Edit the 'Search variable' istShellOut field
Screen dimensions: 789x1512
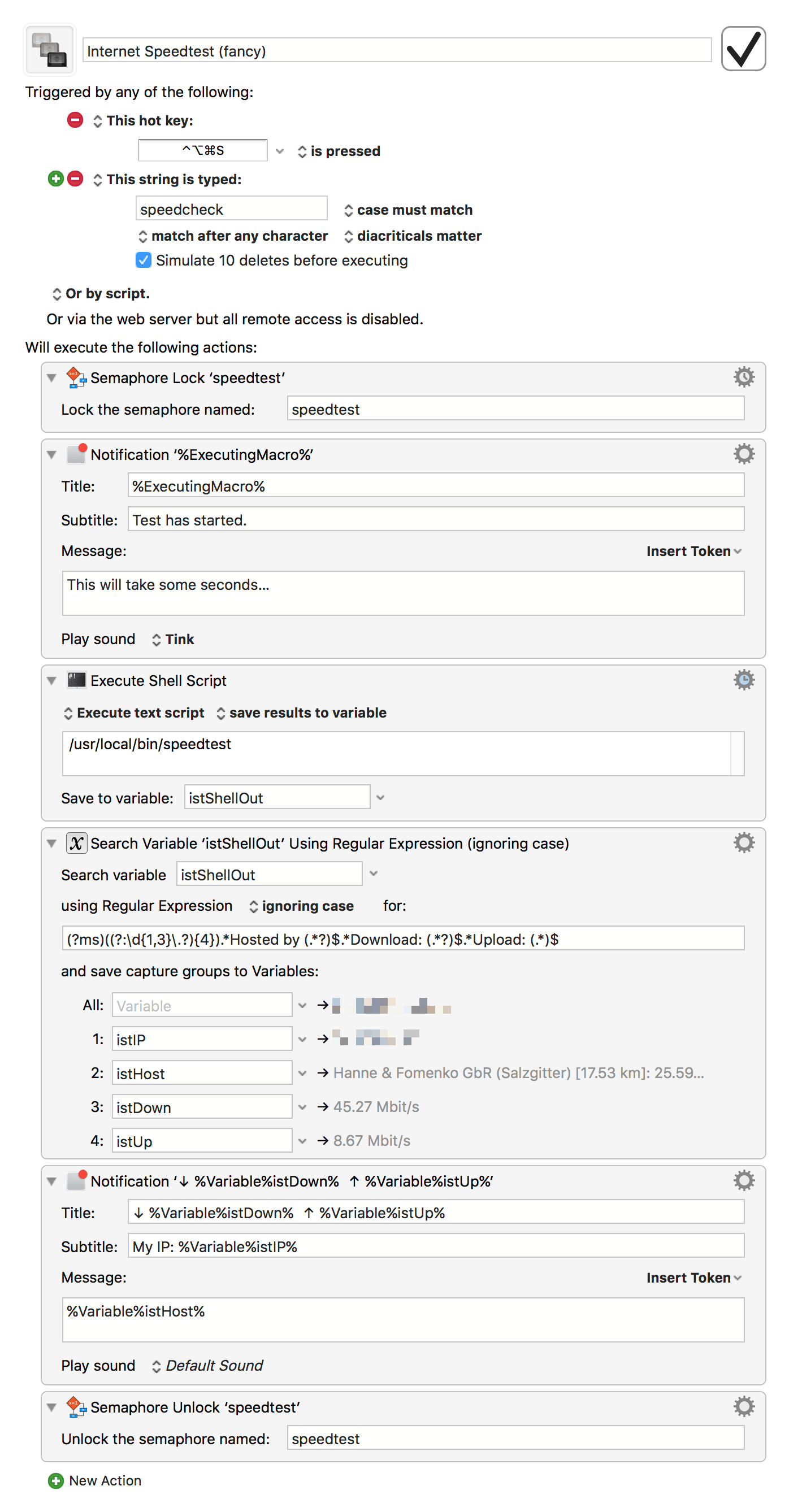coord(270,875)
